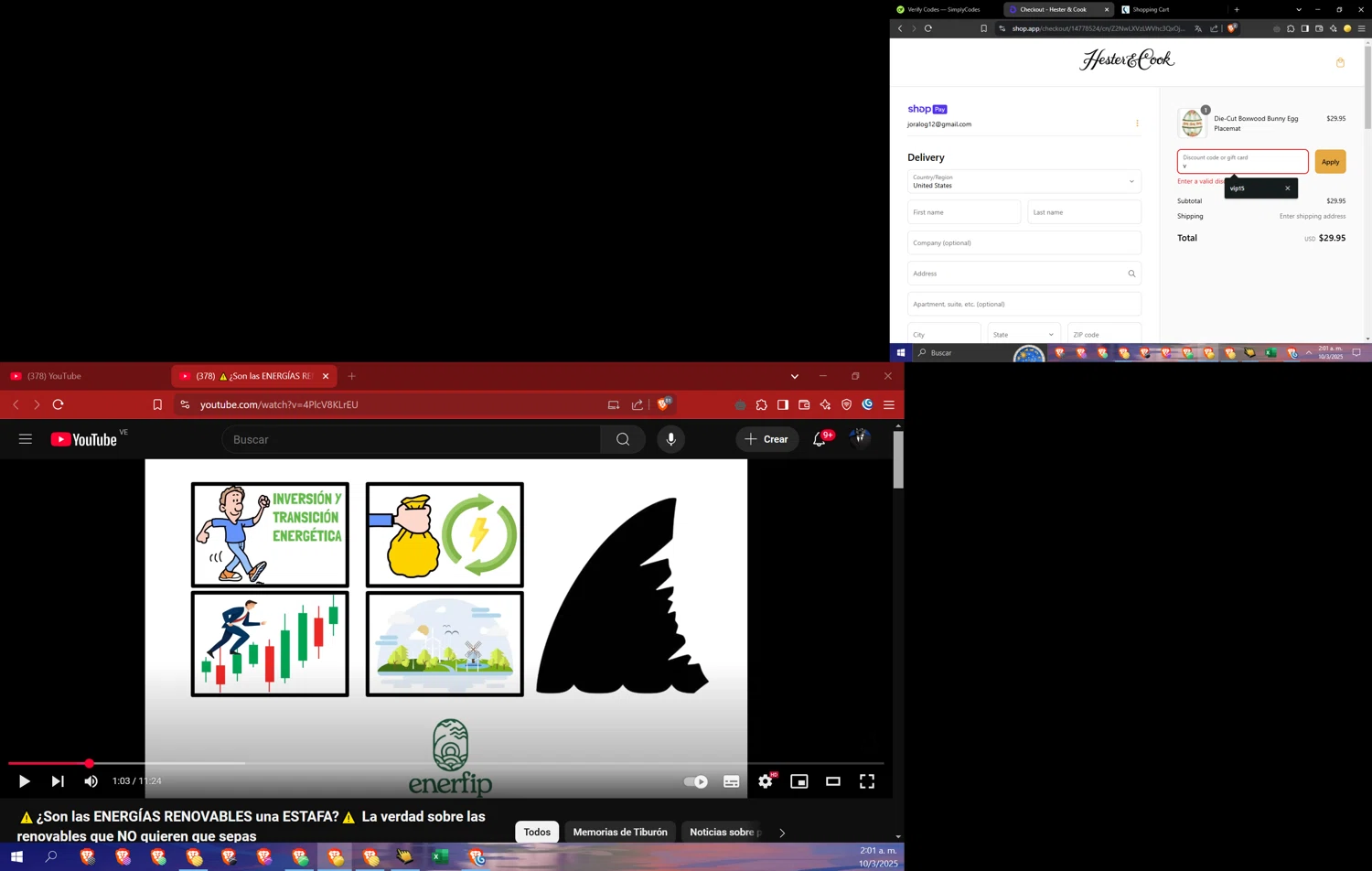Reload the YouTube page
Image resolution: width=1372 pixels, height=871 pixels.
click(59, 404)
